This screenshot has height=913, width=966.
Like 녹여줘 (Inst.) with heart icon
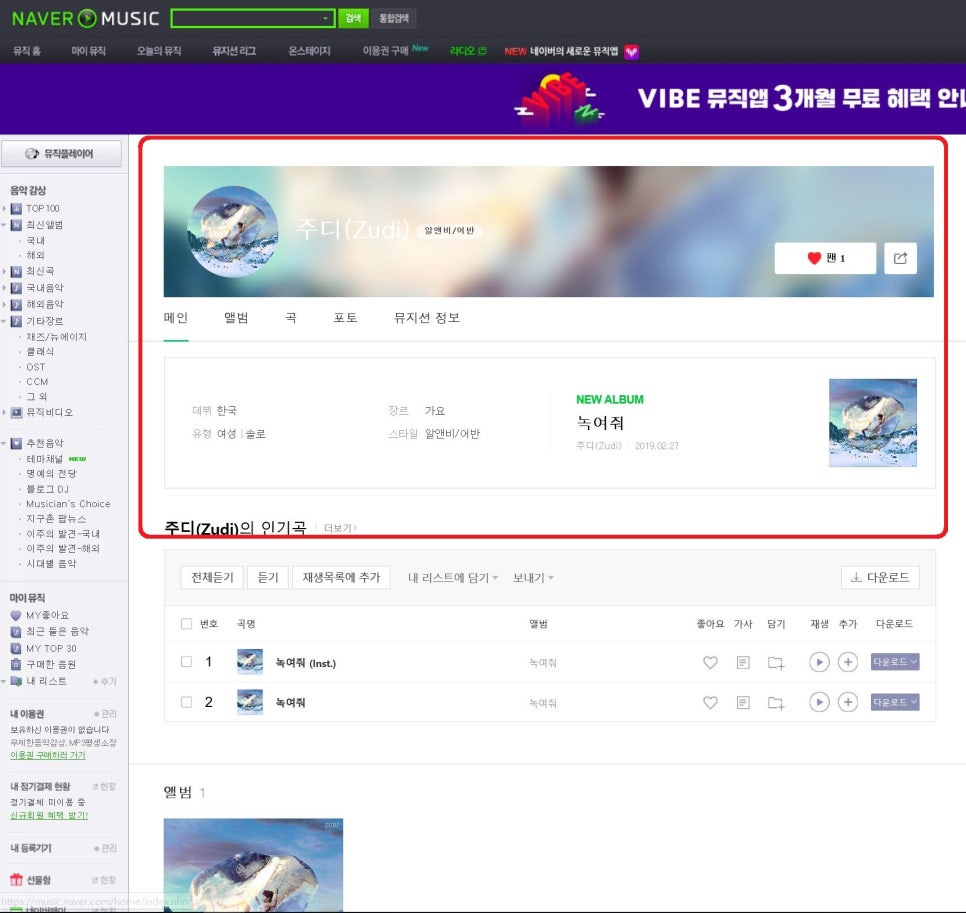coord(710,663)
